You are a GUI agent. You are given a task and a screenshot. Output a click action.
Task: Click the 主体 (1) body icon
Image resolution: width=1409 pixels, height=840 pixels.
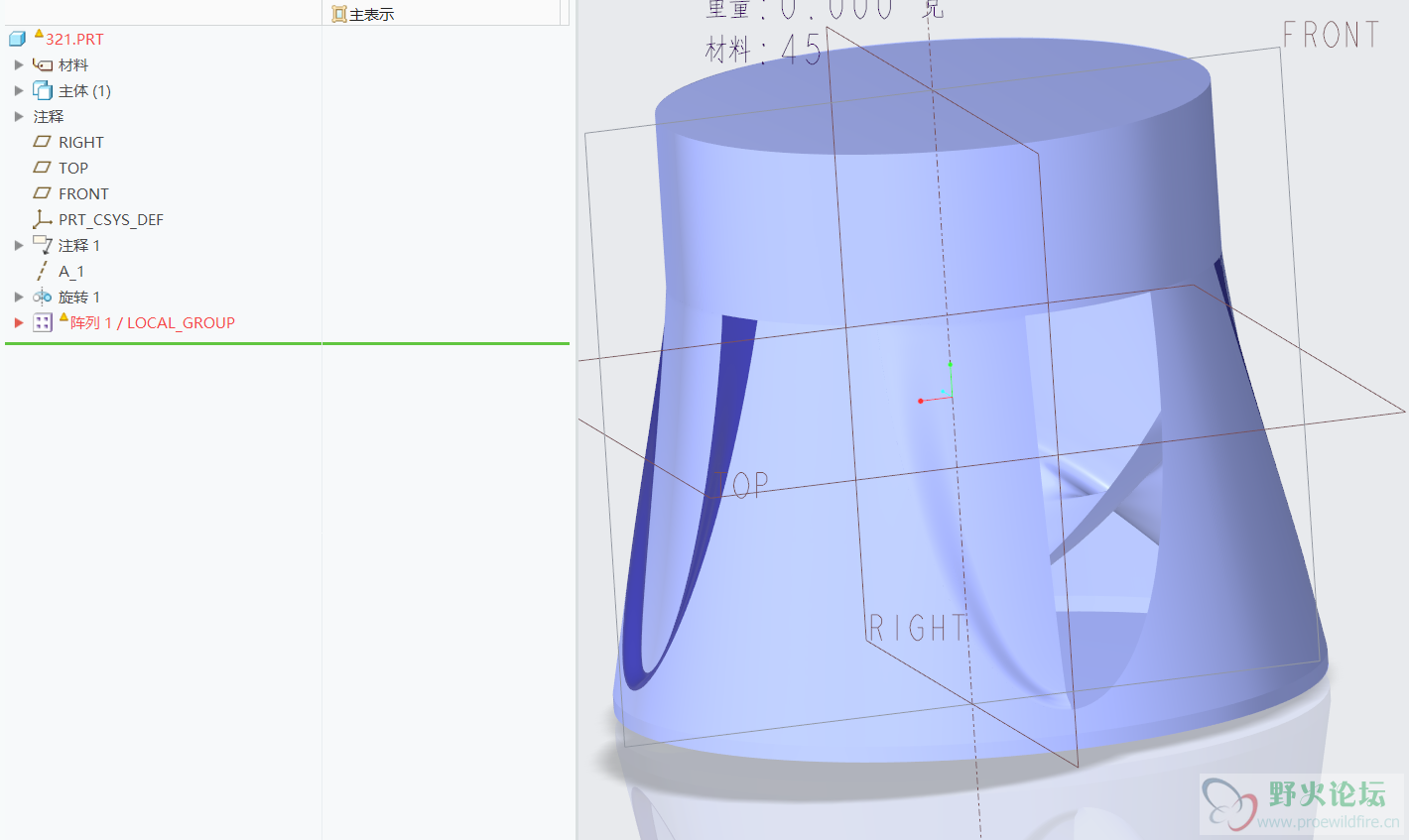point(42,90)
